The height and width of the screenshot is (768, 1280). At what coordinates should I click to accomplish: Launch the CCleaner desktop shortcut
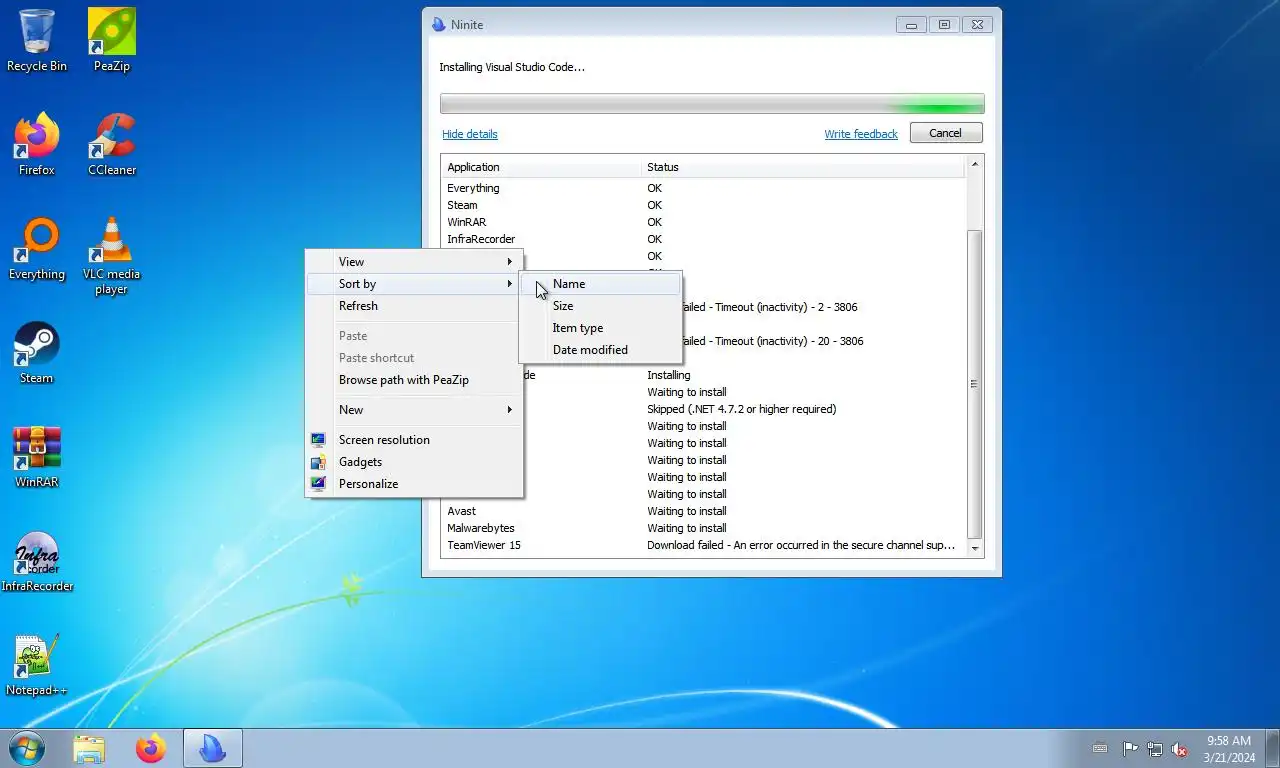pos(111,144)
